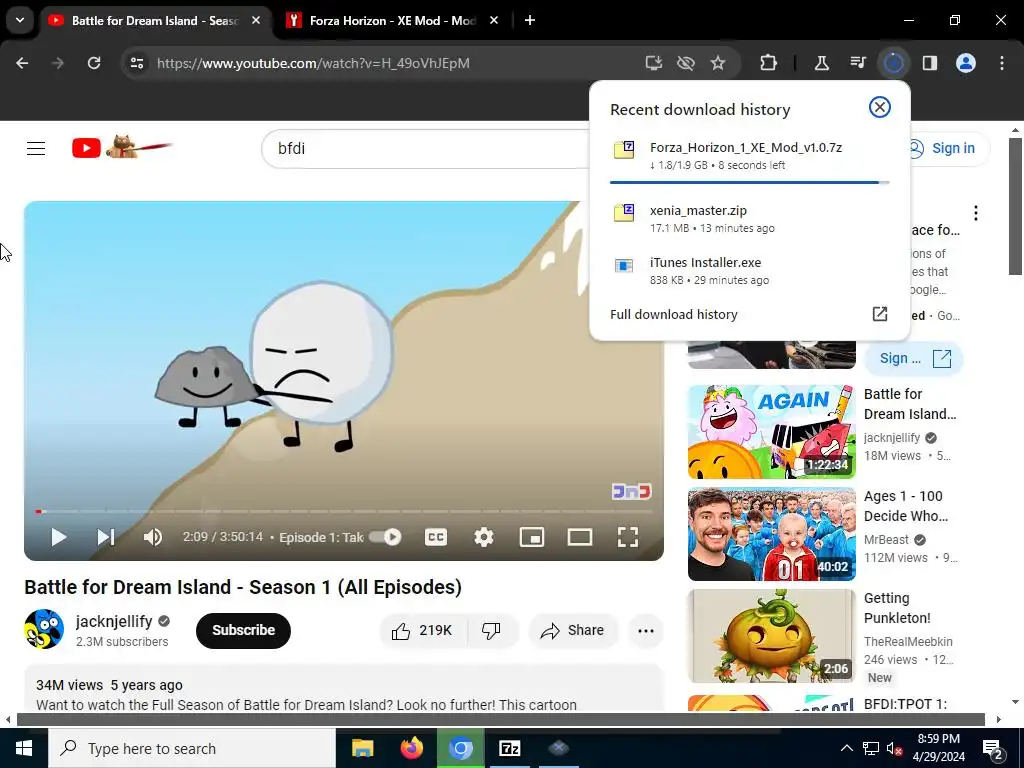Open 7-Zip from taskbar
The image size is (1024, 768).
[509, 748]
